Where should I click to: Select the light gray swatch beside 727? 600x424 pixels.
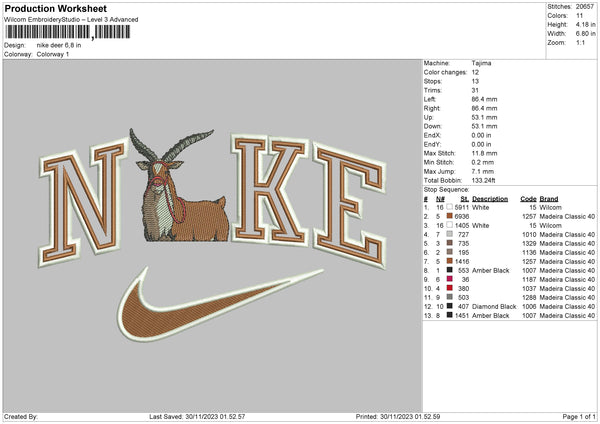coord(449,234)
